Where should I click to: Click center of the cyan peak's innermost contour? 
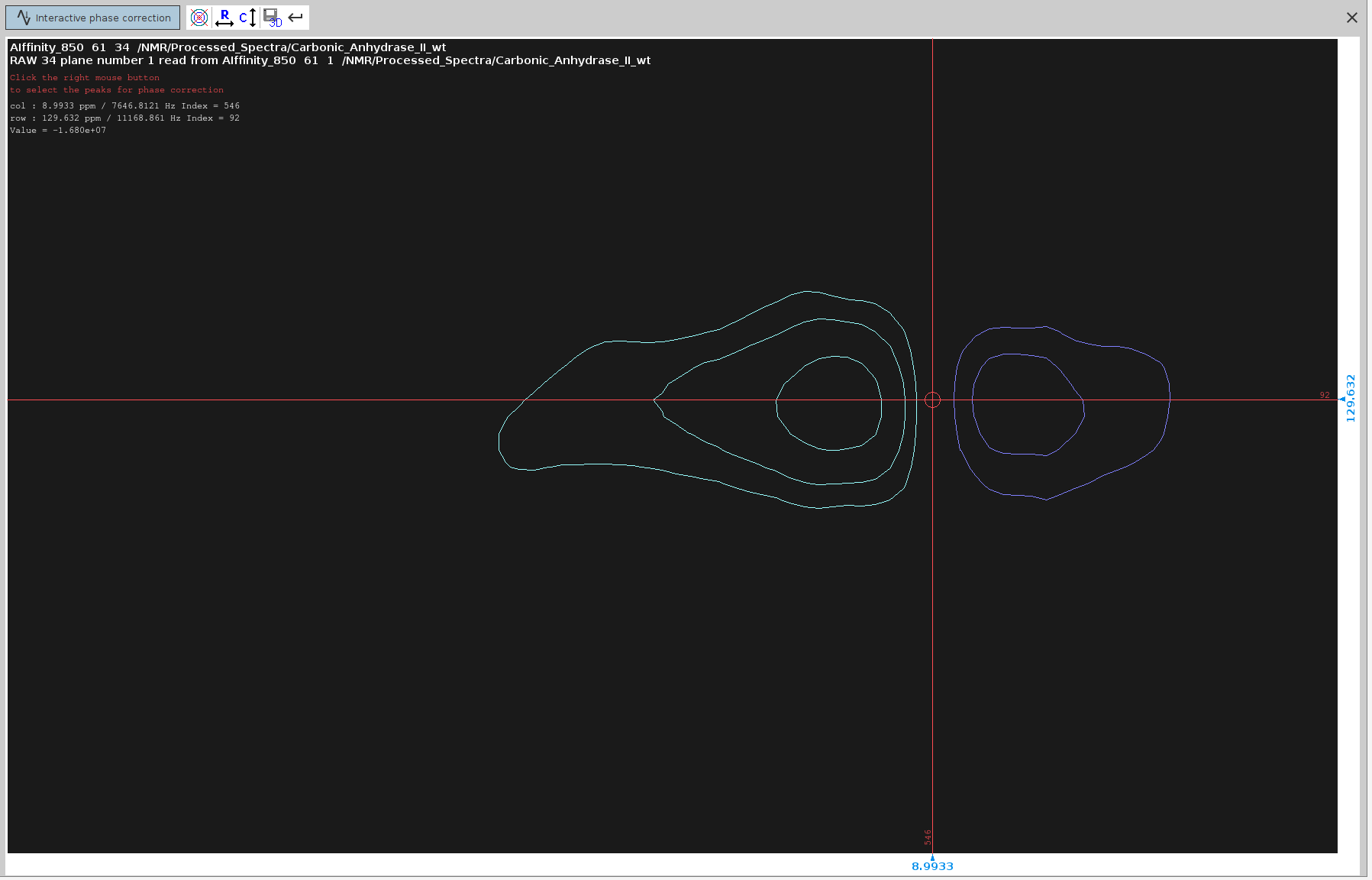point(829,403)
